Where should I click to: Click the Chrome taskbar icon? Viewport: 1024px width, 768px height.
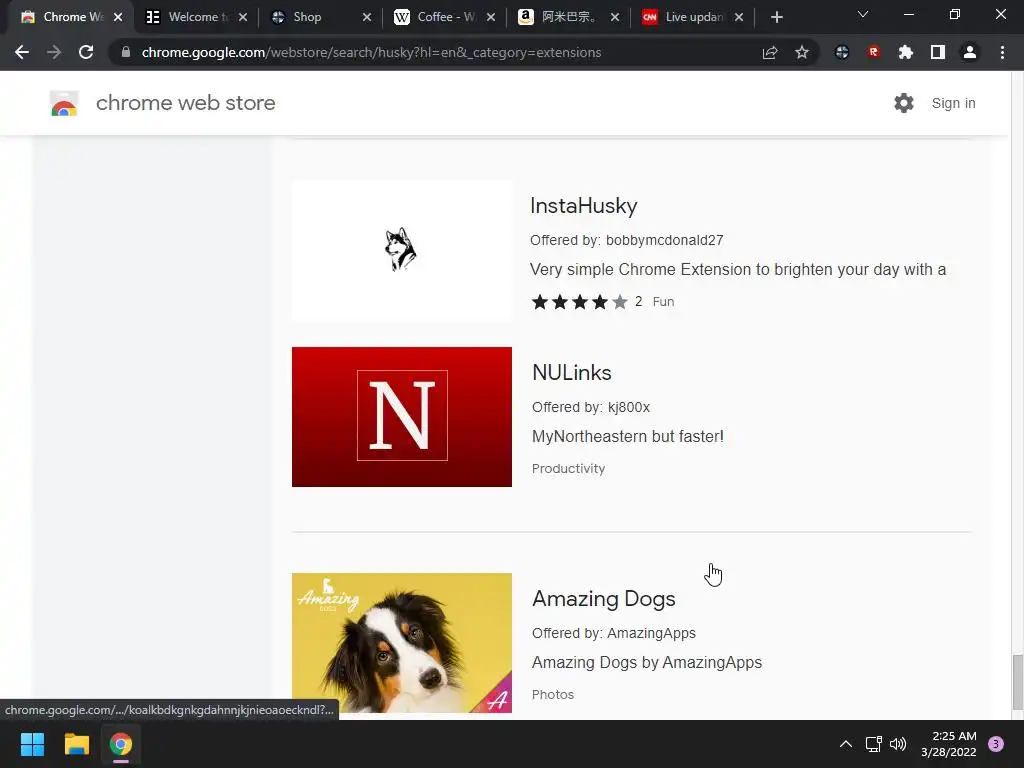pos(121,744)
